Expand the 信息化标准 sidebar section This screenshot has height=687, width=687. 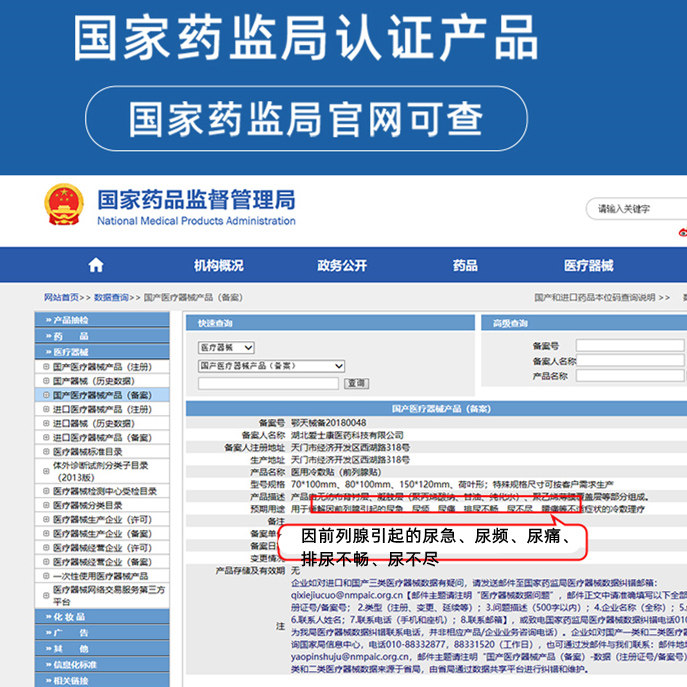(x=102, y=665)
